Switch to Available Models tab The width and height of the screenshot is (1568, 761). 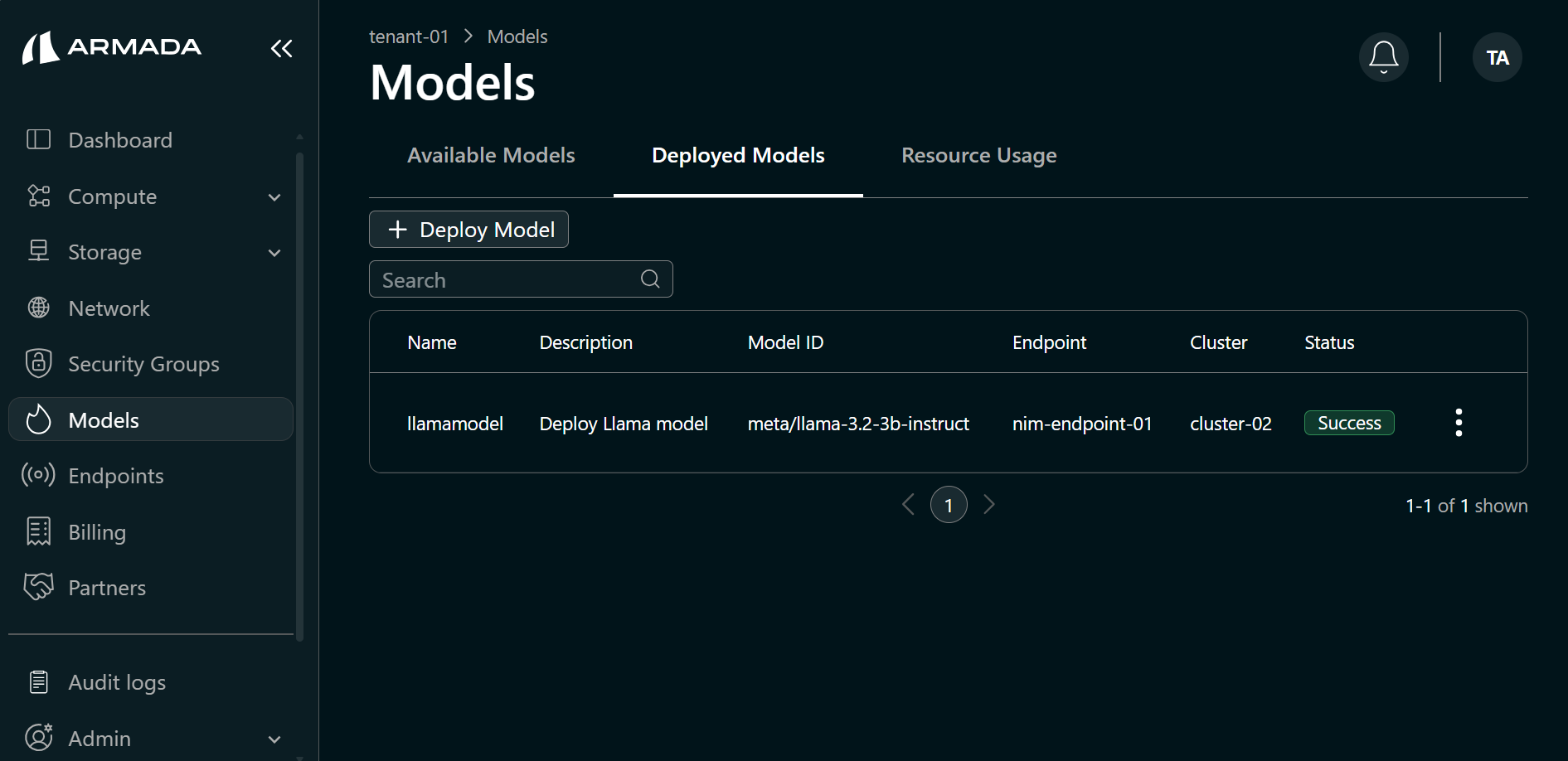tap(491, 156)
